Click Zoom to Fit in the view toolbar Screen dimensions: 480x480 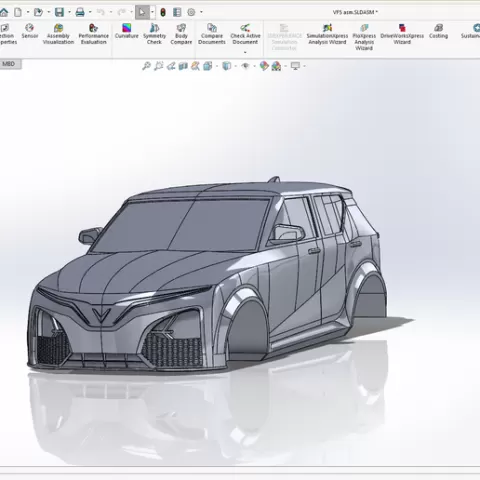[x=146, y=66]
